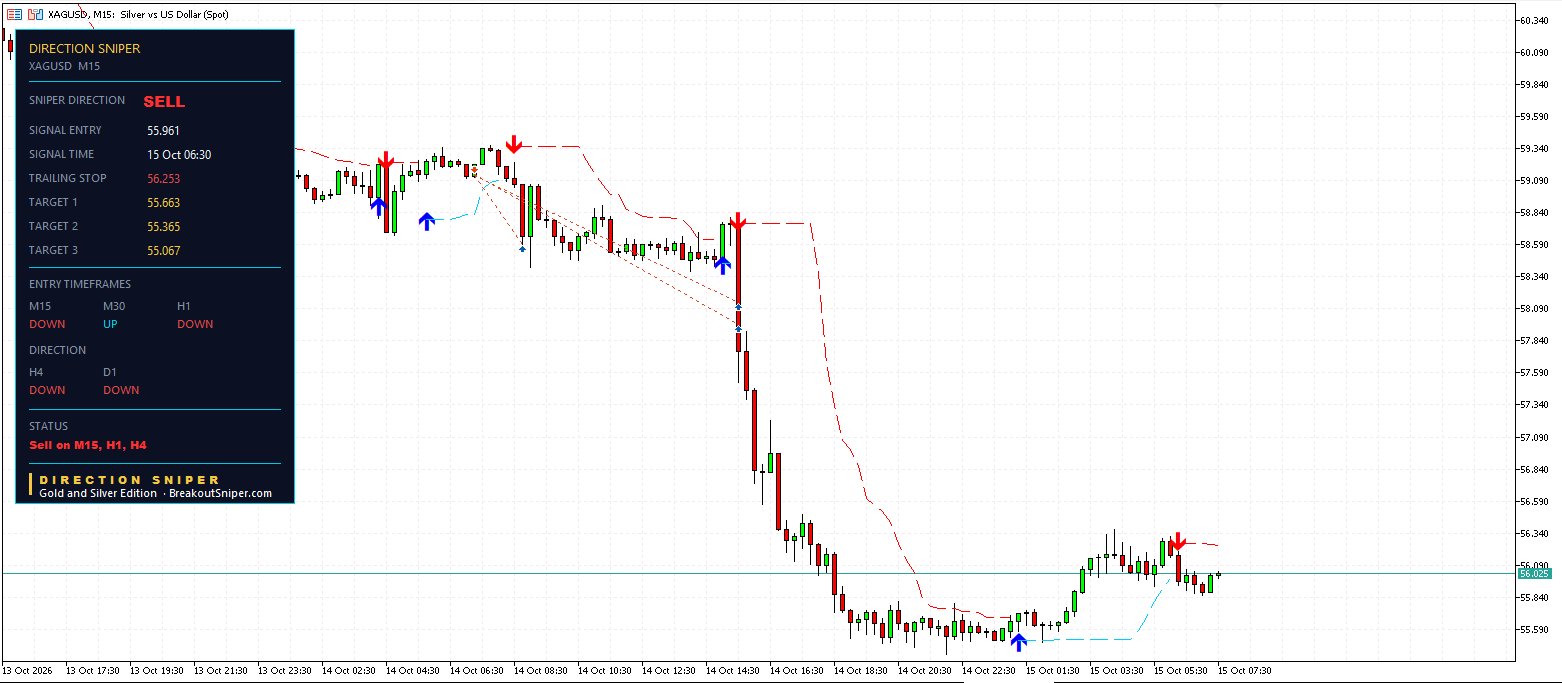Screen dimensions: 1562x683
Task: Click the Target 1 value 55.663
Action: pyautogui.click(x=163, y=202)
